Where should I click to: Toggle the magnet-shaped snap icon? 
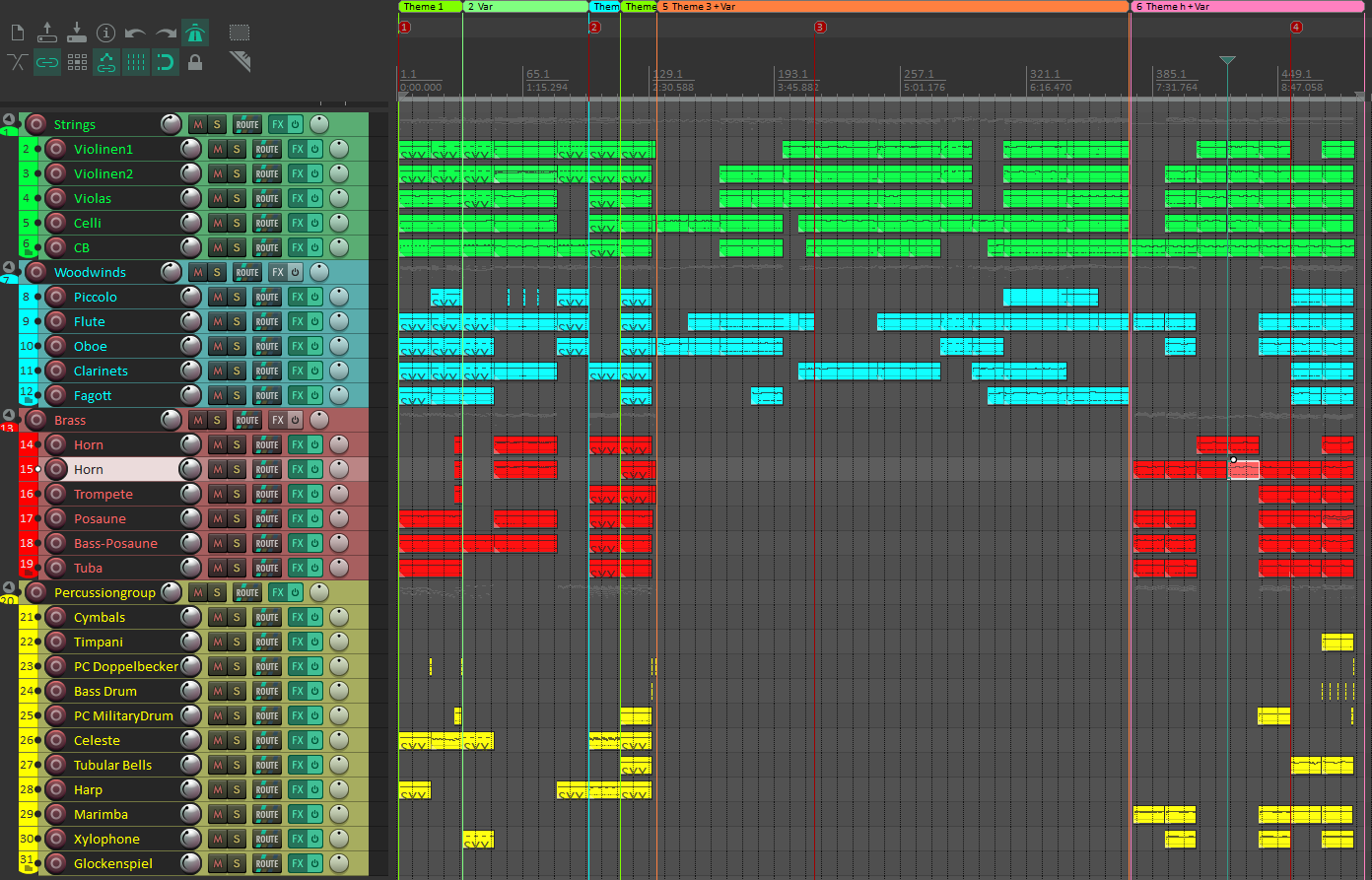[x=166, y=63]
